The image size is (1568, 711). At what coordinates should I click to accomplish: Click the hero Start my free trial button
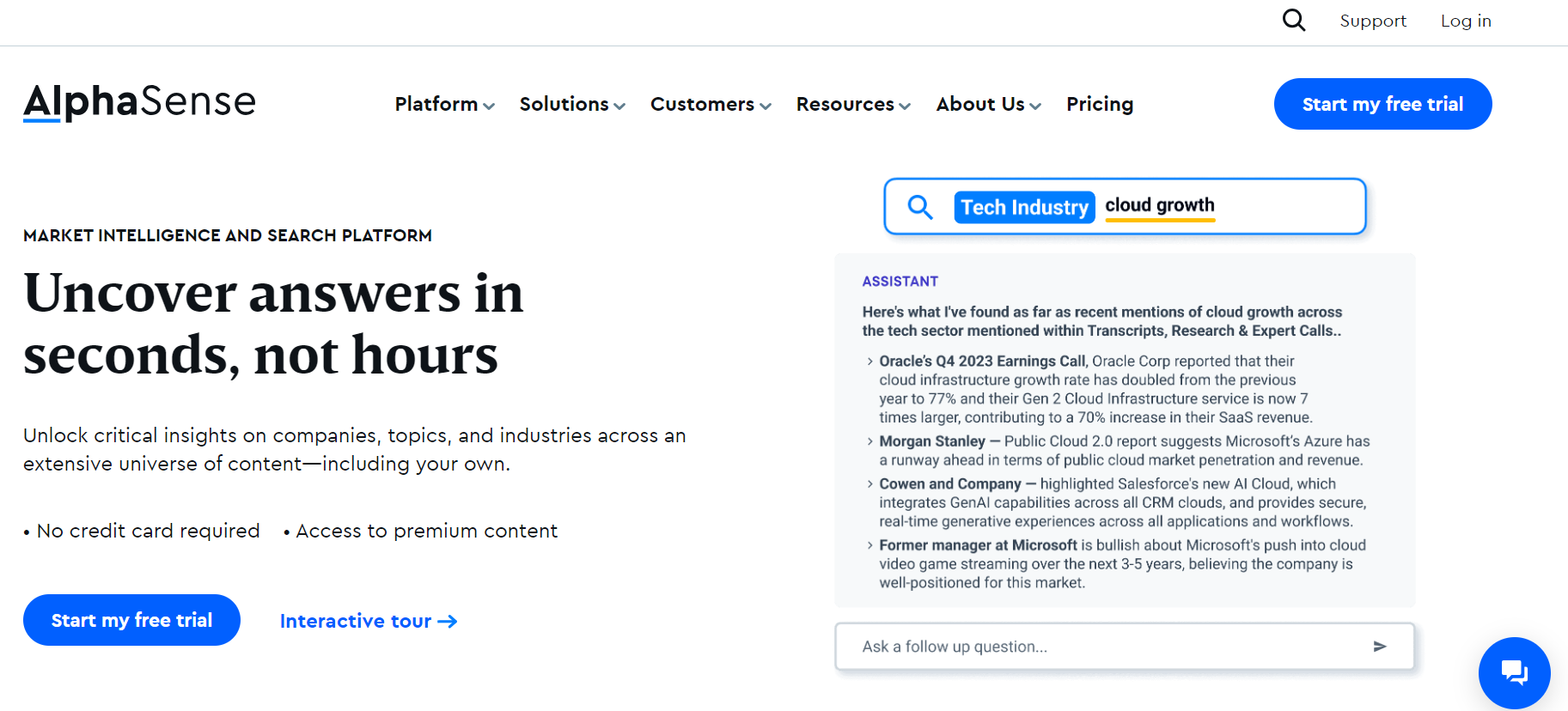(x=131, y=620)
